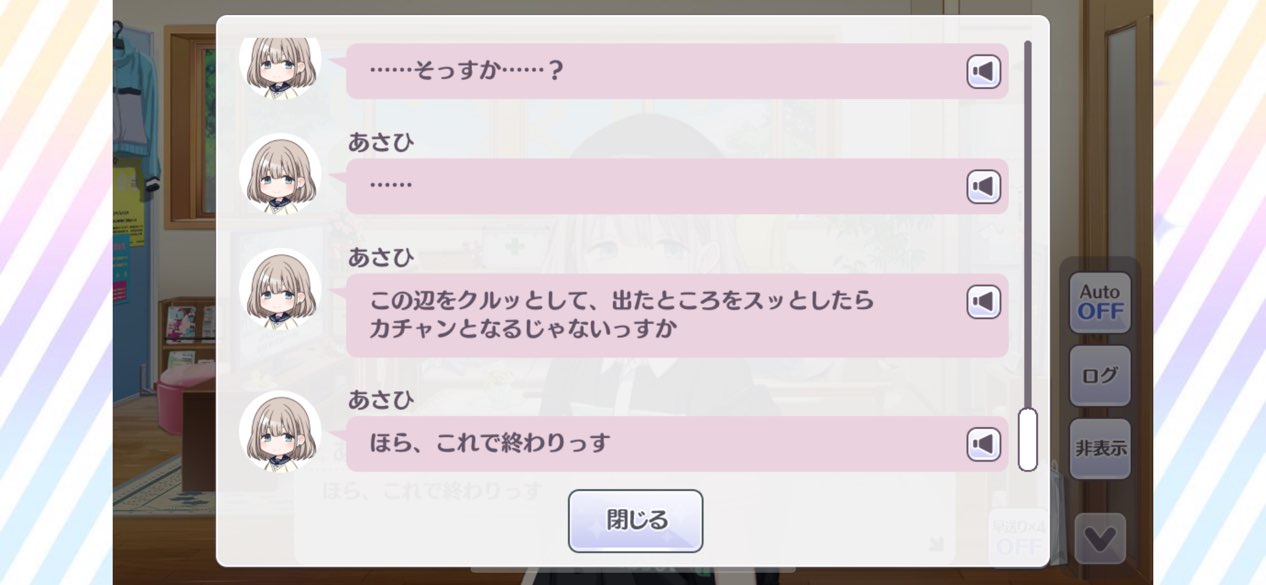Open the ログ backlog button
The width and height of the screenshot is (1266, 585).
tap(1100, 376)
